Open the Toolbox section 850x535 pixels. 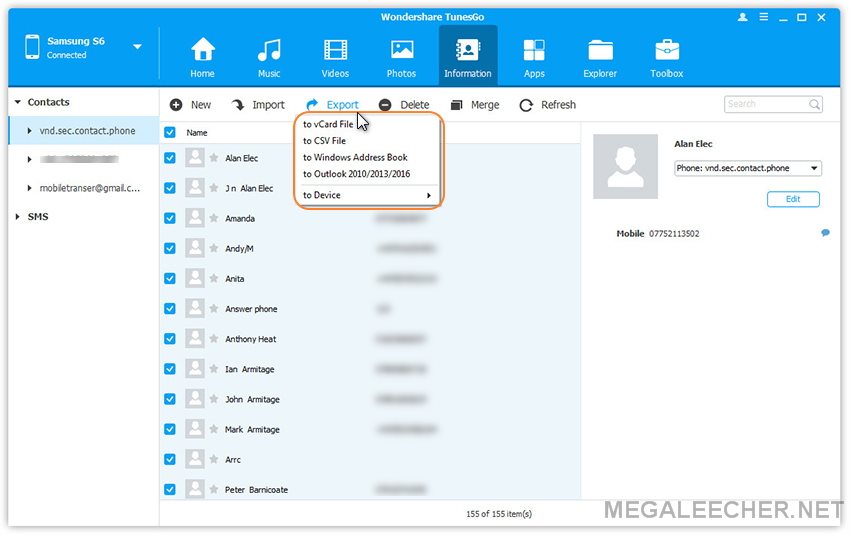[x=666, y=57]
